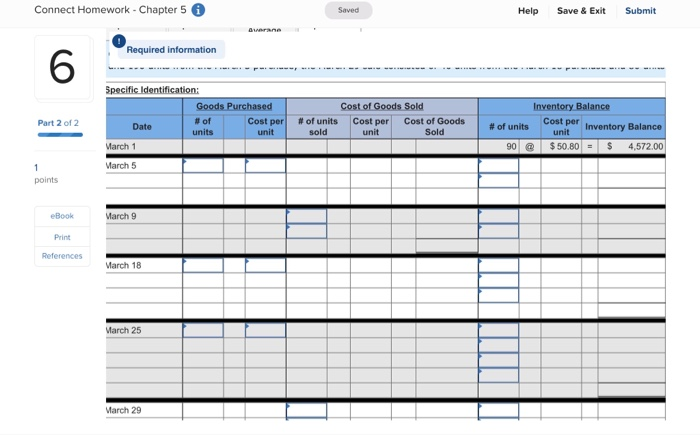This screenshot has height=435, width=700.
Task: Click the March 1 row label
Action: (121, 146)
